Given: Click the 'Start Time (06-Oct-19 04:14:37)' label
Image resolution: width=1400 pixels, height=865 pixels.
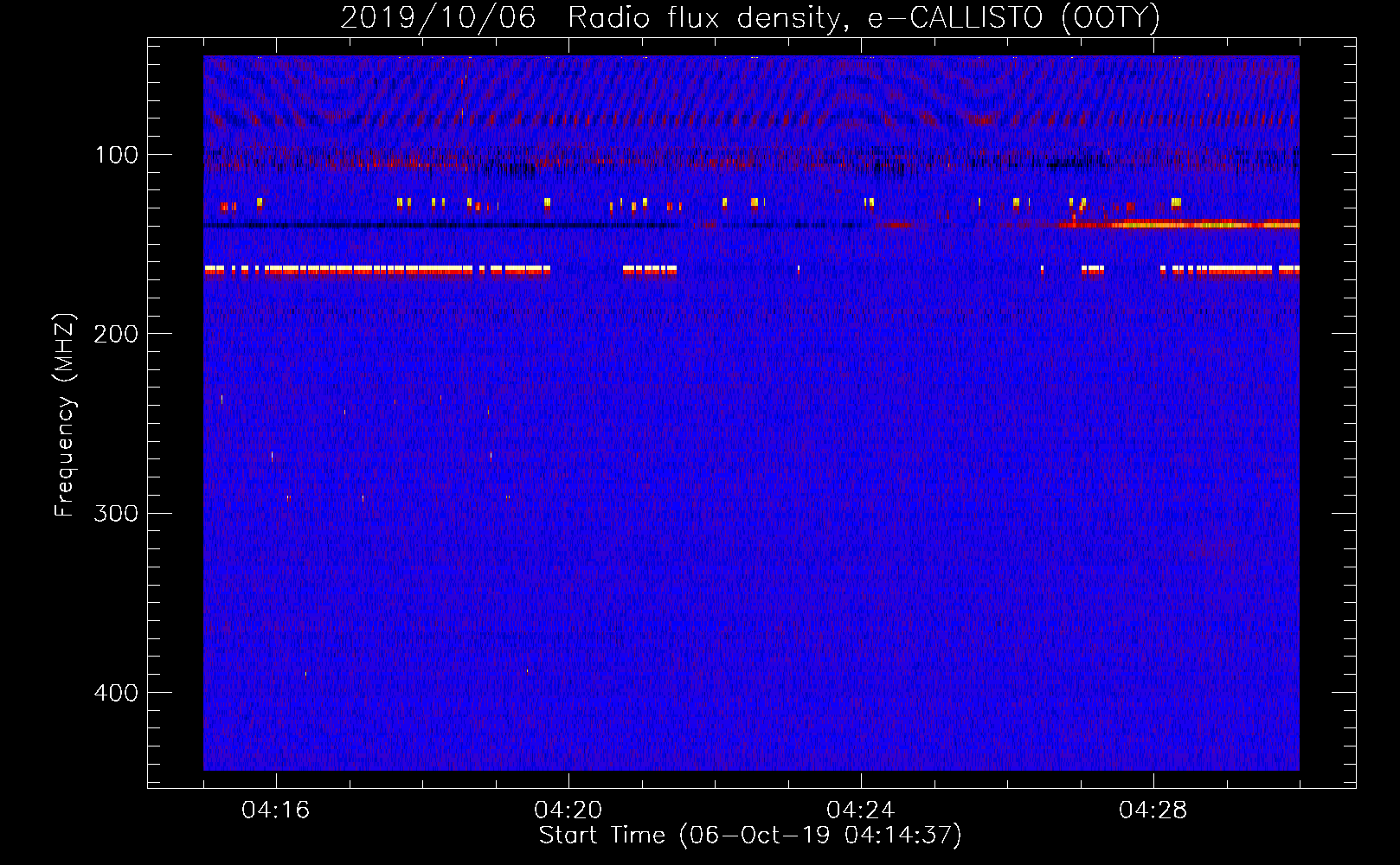Looking at the screenshot, I should pos(750,836).
